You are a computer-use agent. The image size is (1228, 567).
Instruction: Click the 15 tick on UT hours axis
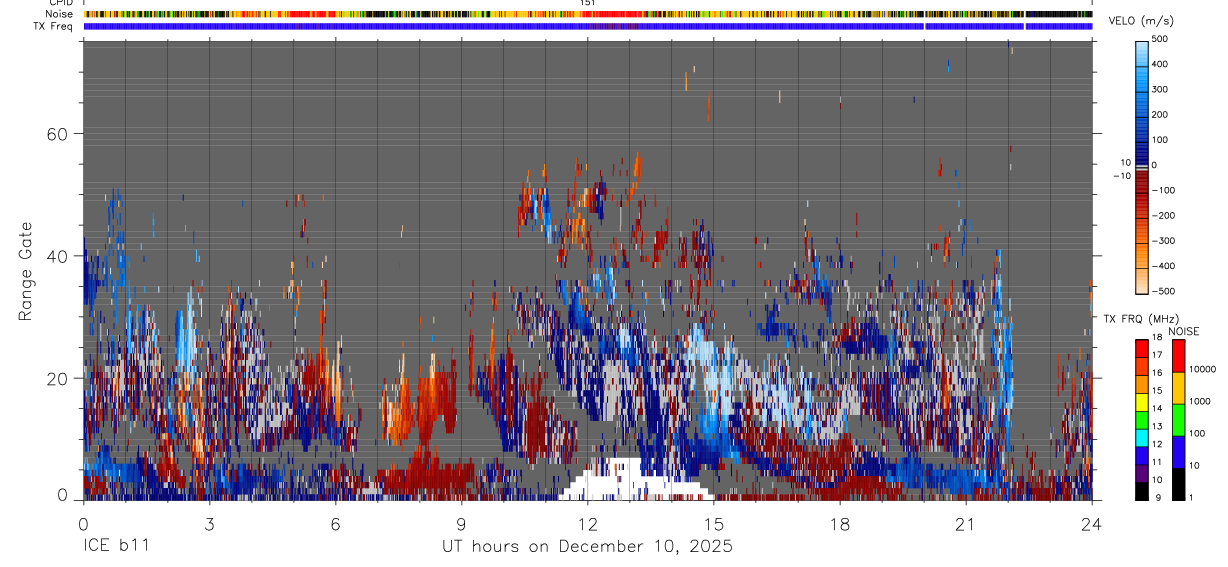714,523
